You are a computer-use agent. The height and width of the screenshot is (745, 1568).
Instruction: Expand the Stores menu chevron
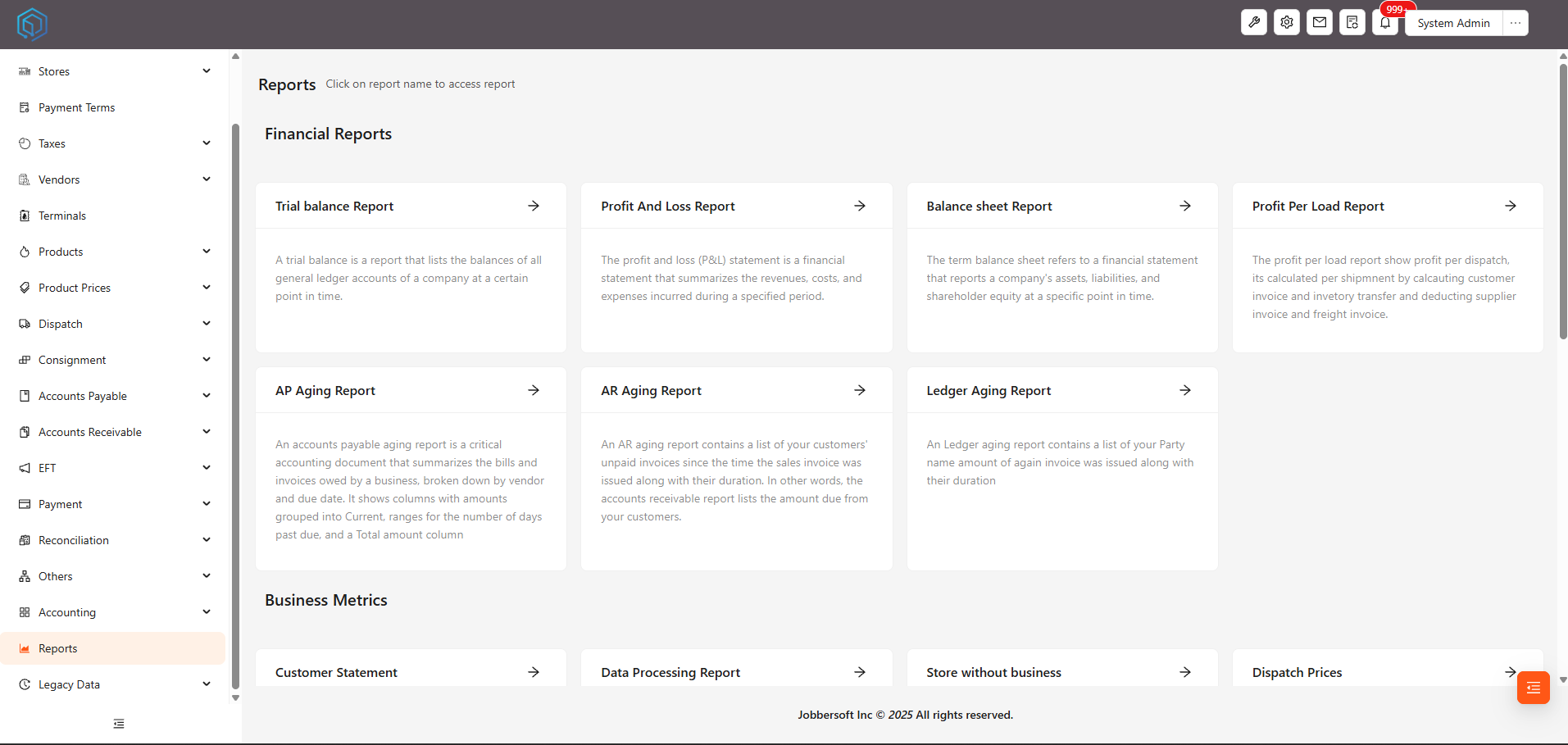click(207, 71)
